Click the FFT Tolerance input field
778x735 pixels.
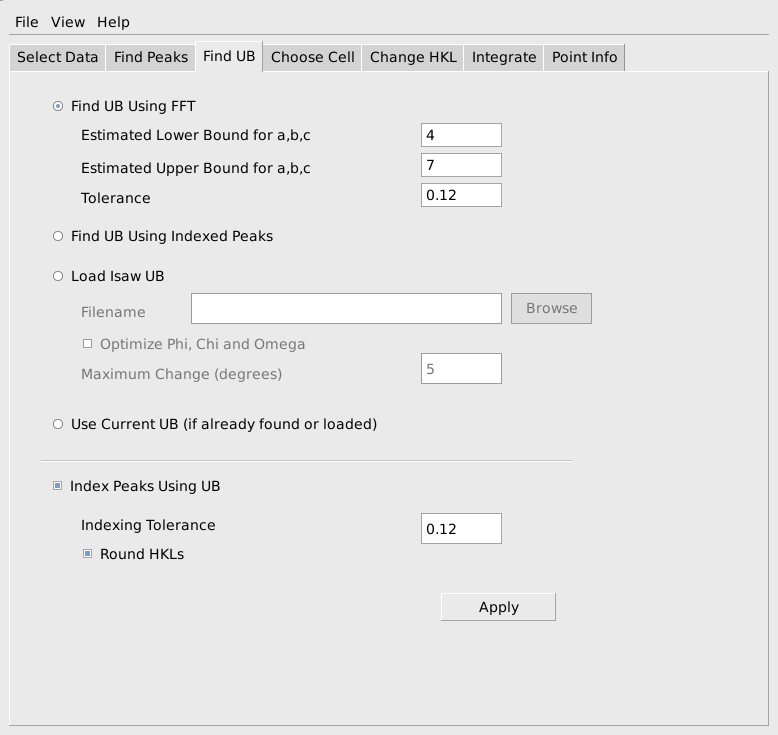[x=461, y=195]
